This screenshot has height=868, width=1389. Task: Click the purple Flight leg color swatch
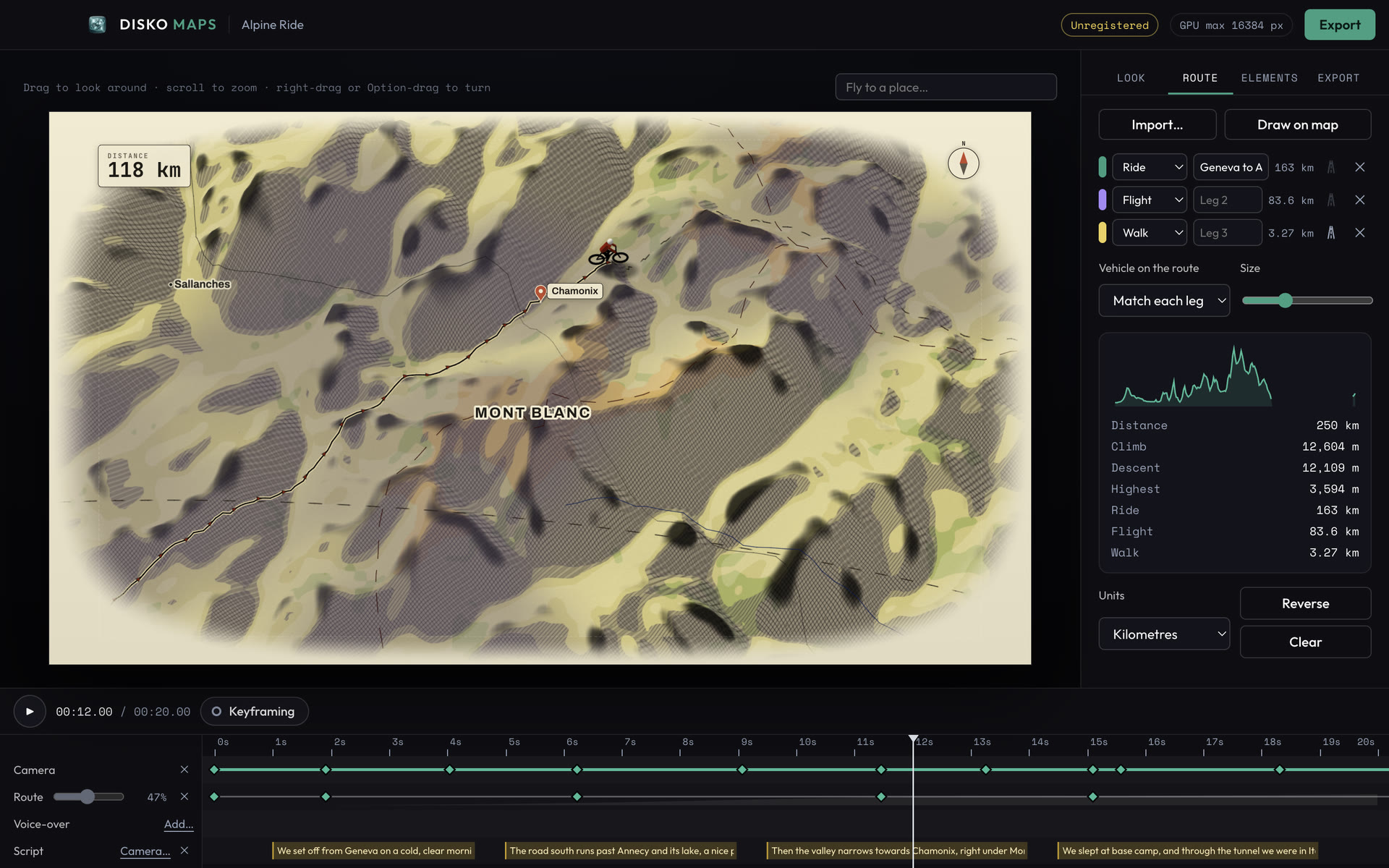pyautogui.click(x=1103, y=200)
